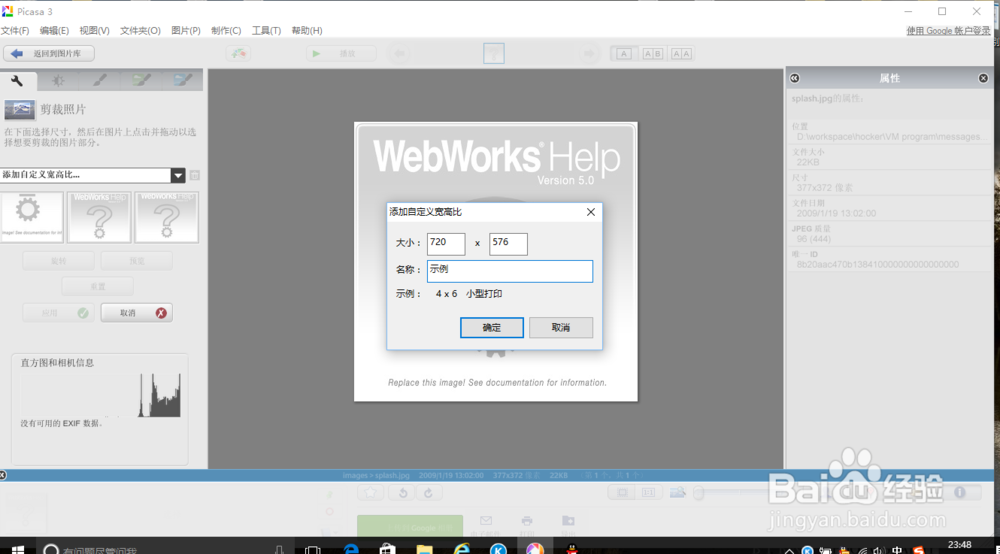Open the 工具(T) menu

click(x=266, y=31)
